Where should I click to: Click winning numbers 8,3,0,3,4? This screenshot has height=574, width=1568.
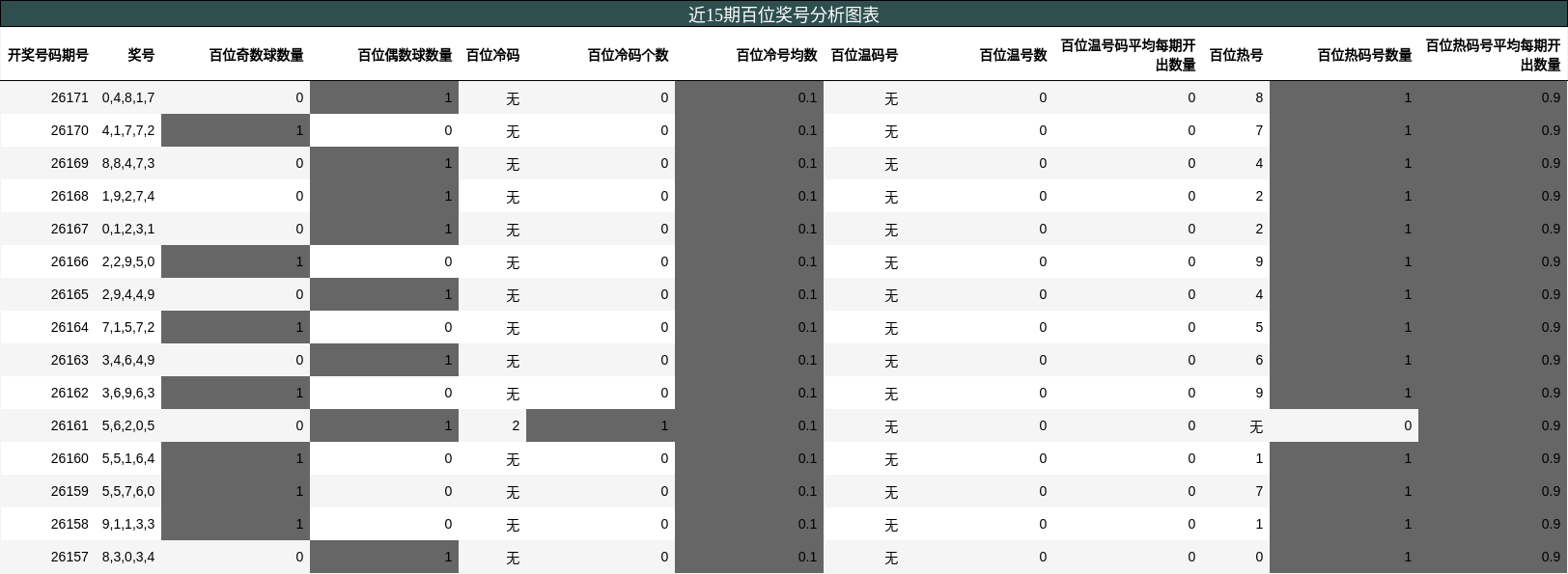(128, 557)
